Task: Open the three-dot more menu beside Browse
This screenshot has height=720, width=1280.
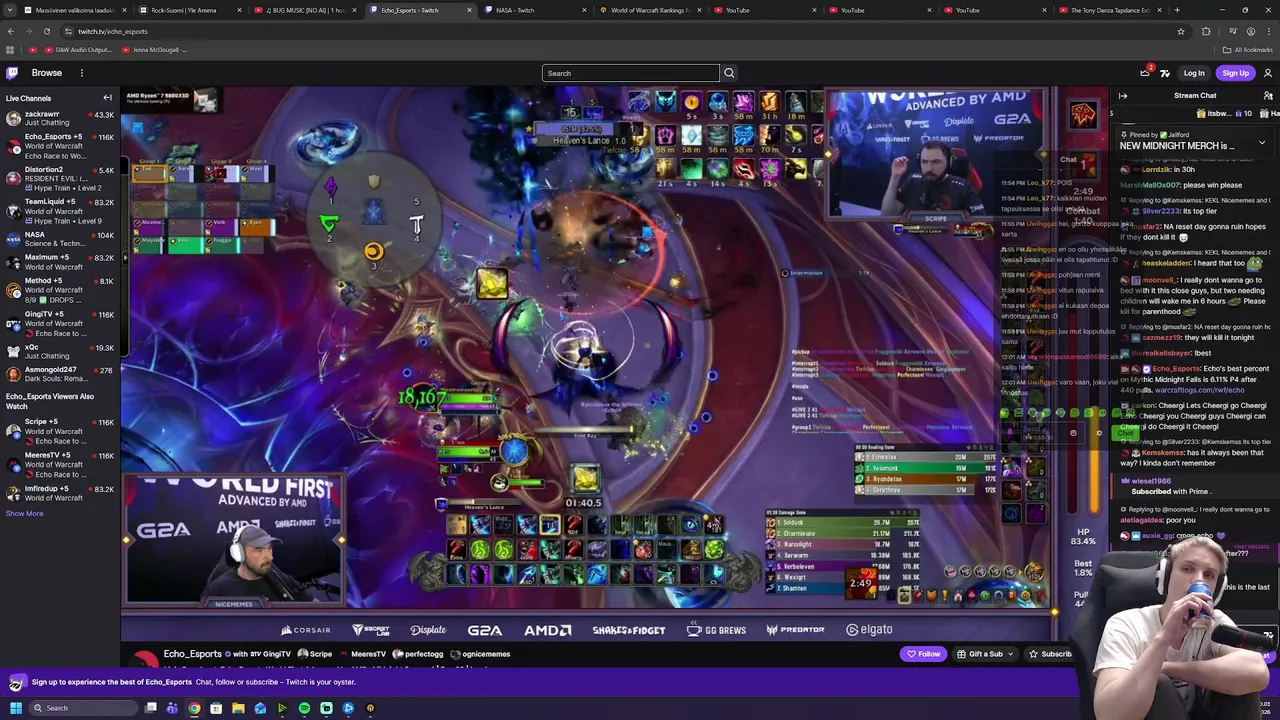Action: pyautogui.click(x=82, y=73)
